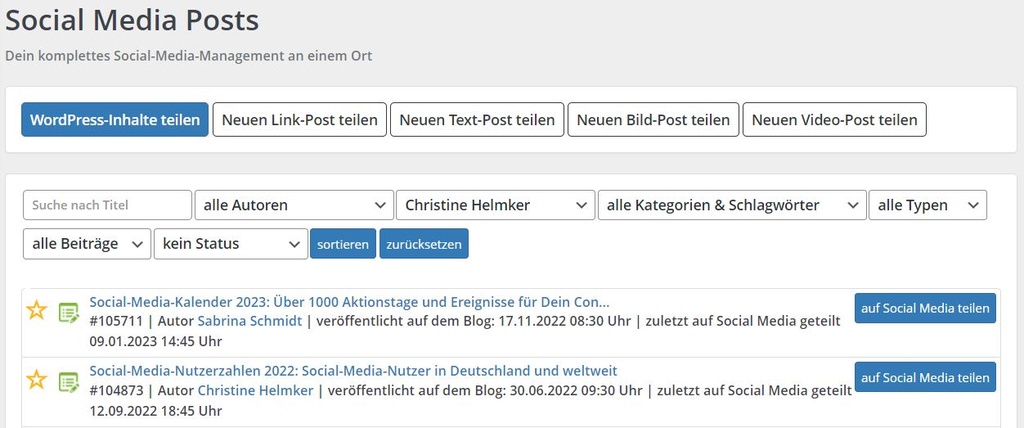Click the subtitle 'Dein komplettes Social-Media-Management an einem Ort'
1024x428 pixels.
189,56
